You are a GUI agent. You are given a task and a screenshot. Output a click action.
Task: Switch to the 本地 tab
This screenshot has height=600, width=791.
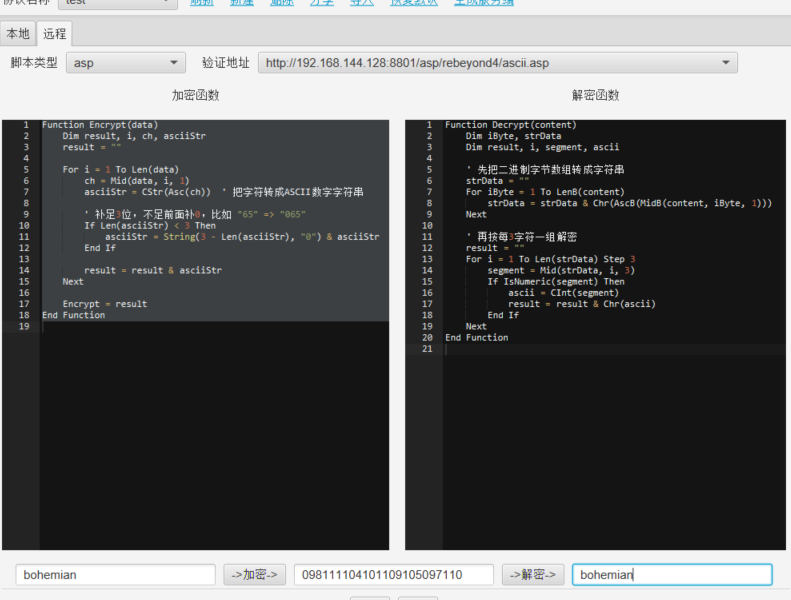tap(18, 34)
